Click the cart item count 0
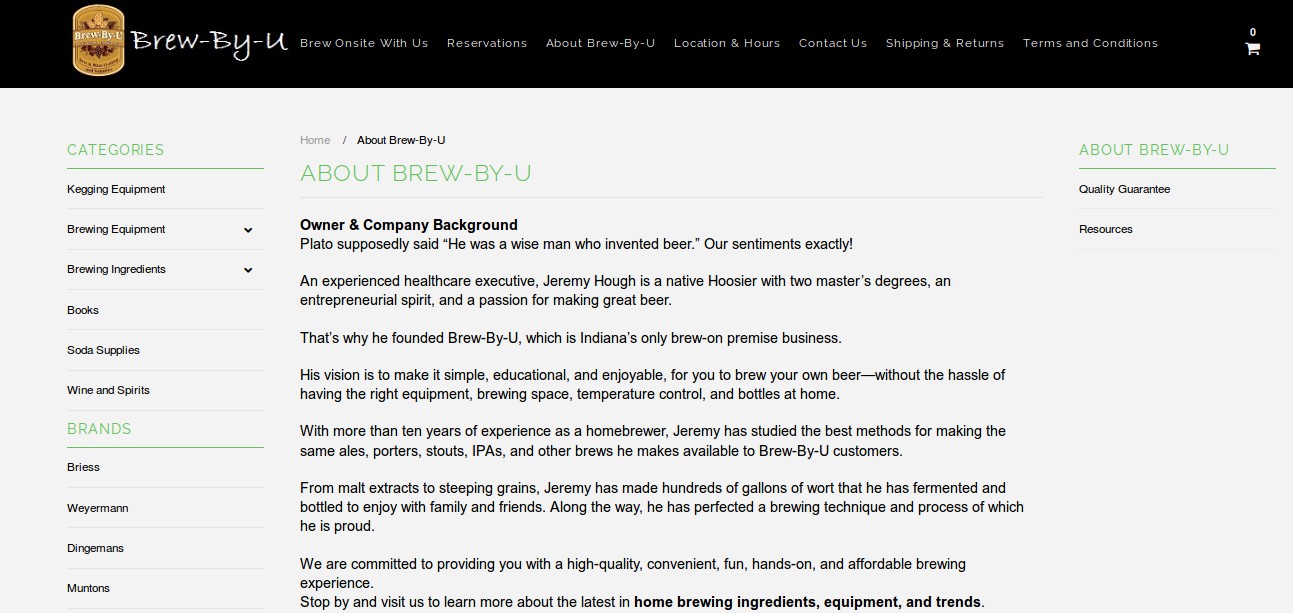Screen dimensions: 1293x613 coord(1252,33)
